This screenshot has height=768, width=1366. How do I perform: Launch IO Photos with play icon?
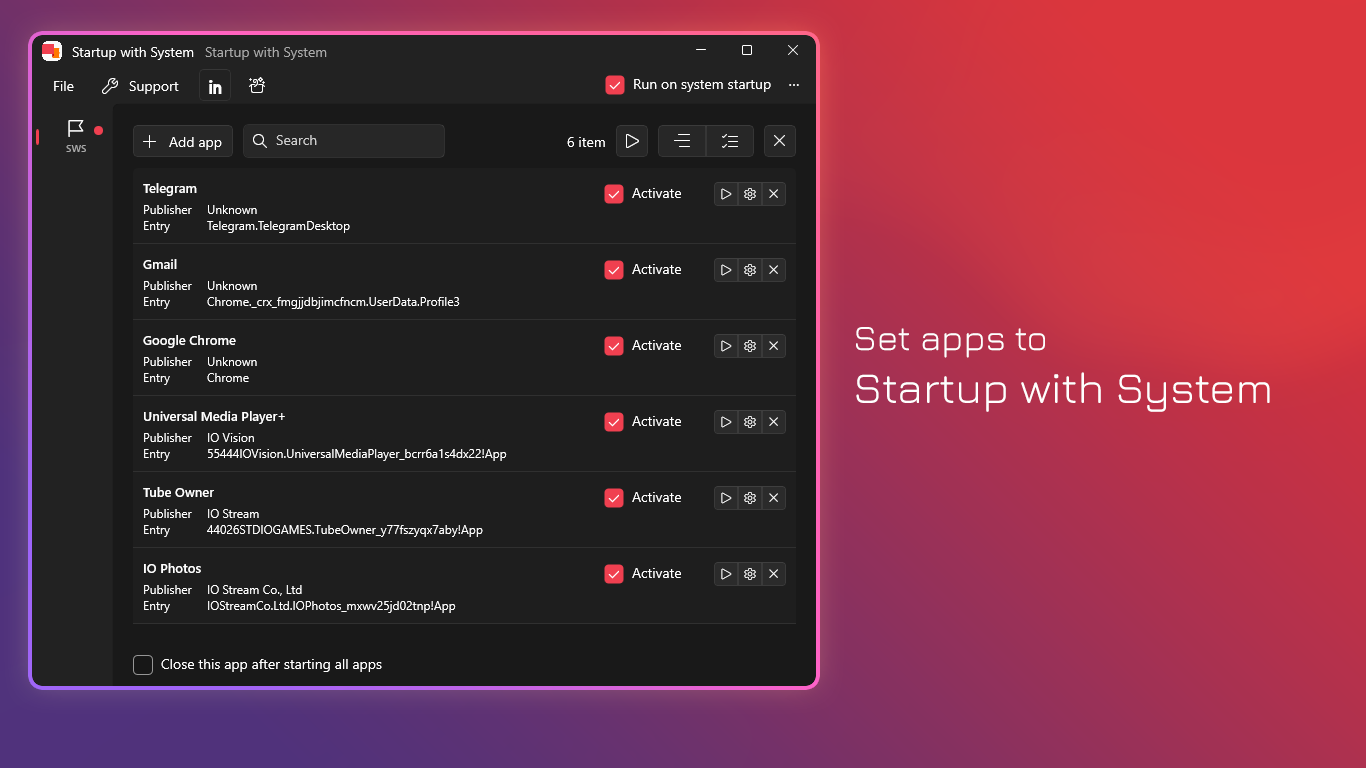726,574
